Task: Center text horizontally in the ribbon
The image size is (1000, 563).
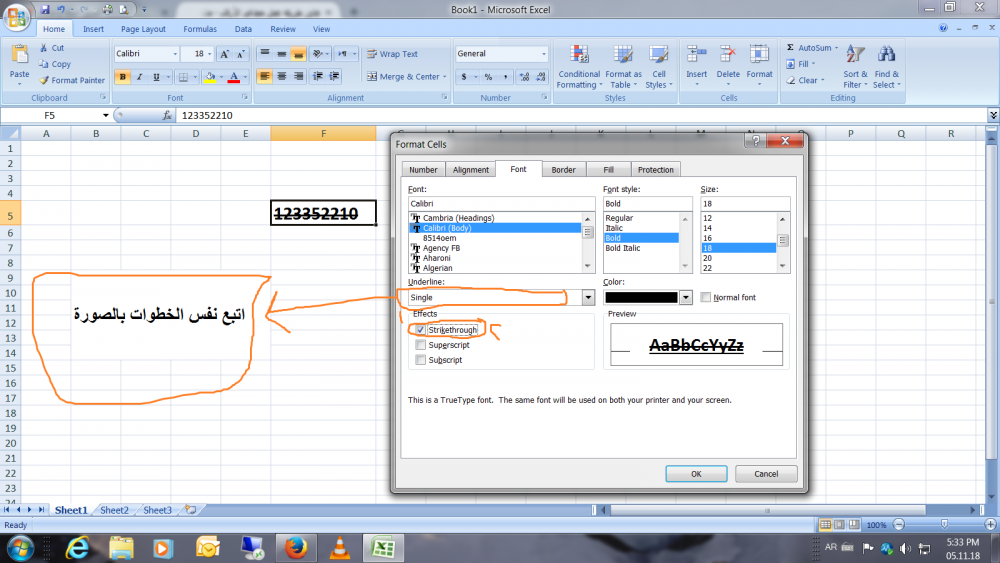Action: point(281,77)
